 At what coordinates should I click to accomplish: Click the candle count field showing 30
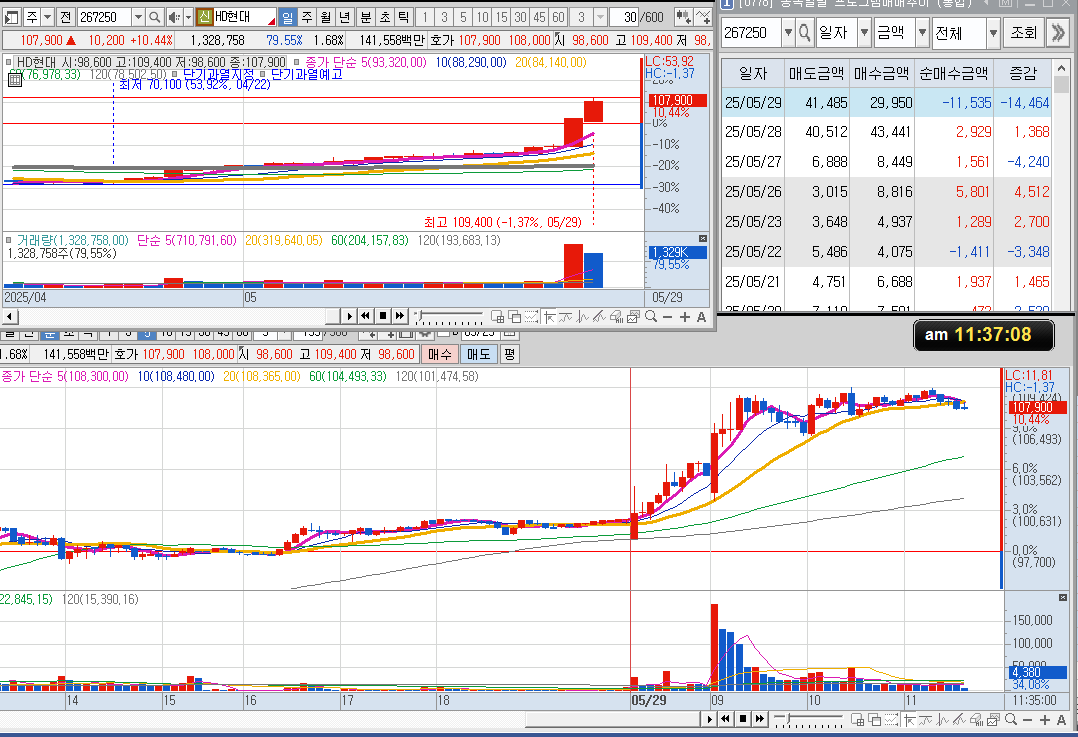click(624, 16)
